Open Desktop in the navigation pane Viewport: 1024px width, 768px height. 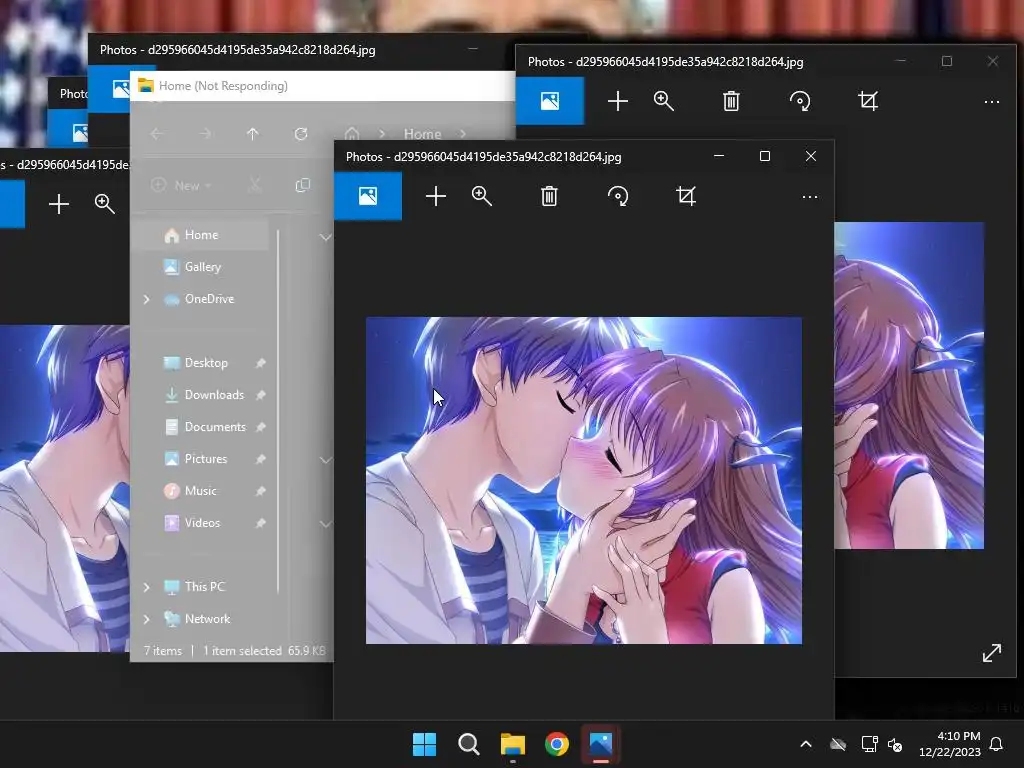(x=204, y=363)
